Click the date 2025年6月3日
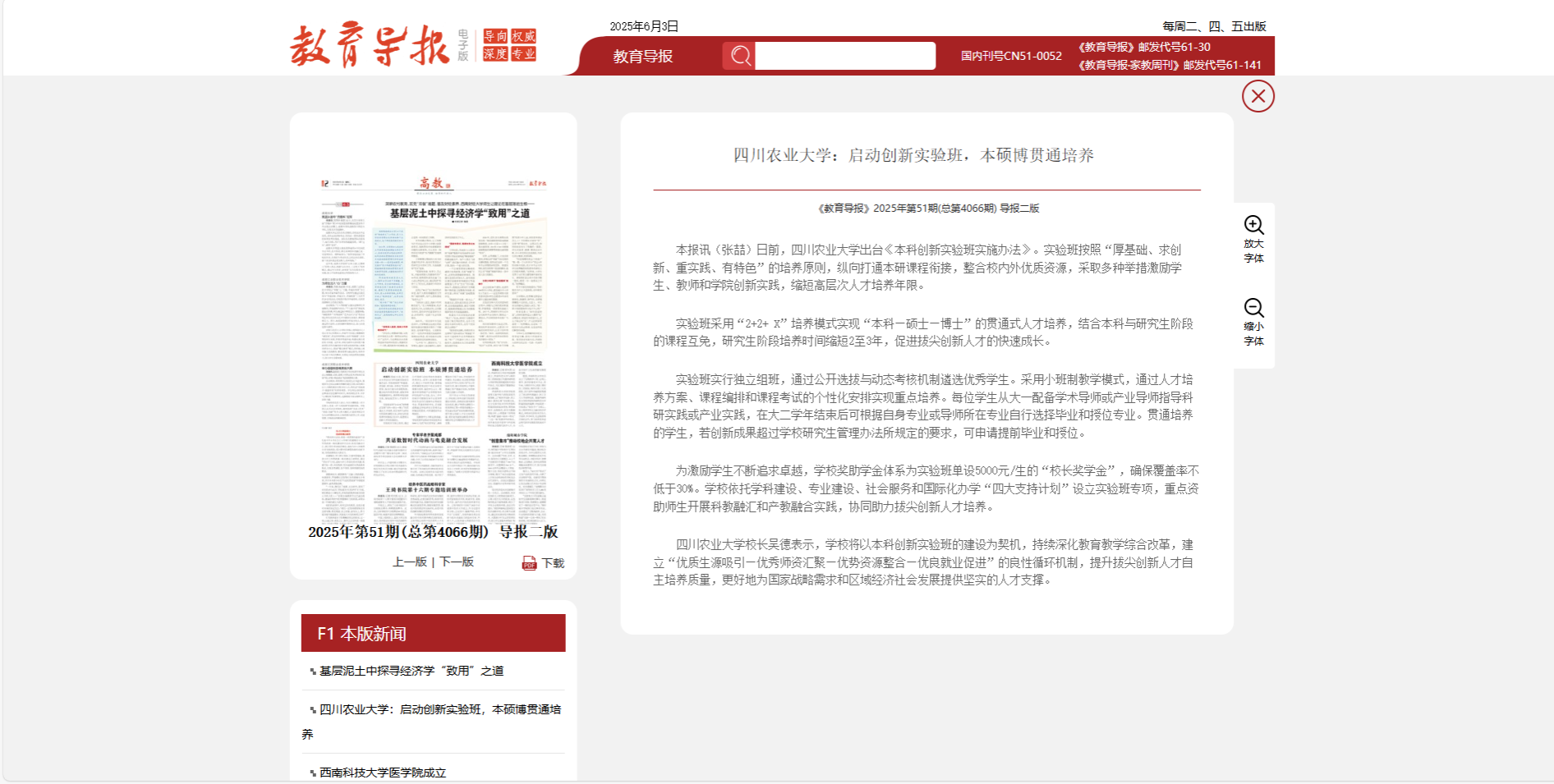 click(644, 26)
